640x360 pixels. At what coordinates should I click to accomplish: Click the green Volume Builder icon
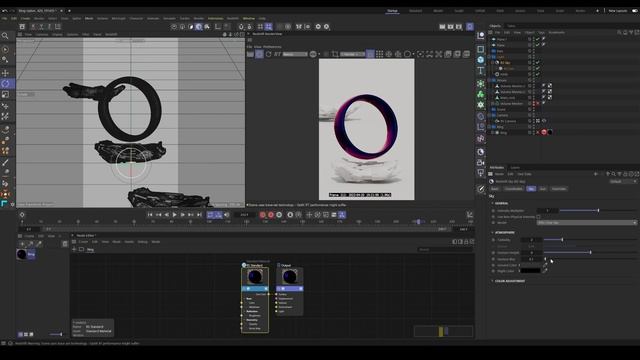(481, 94)
